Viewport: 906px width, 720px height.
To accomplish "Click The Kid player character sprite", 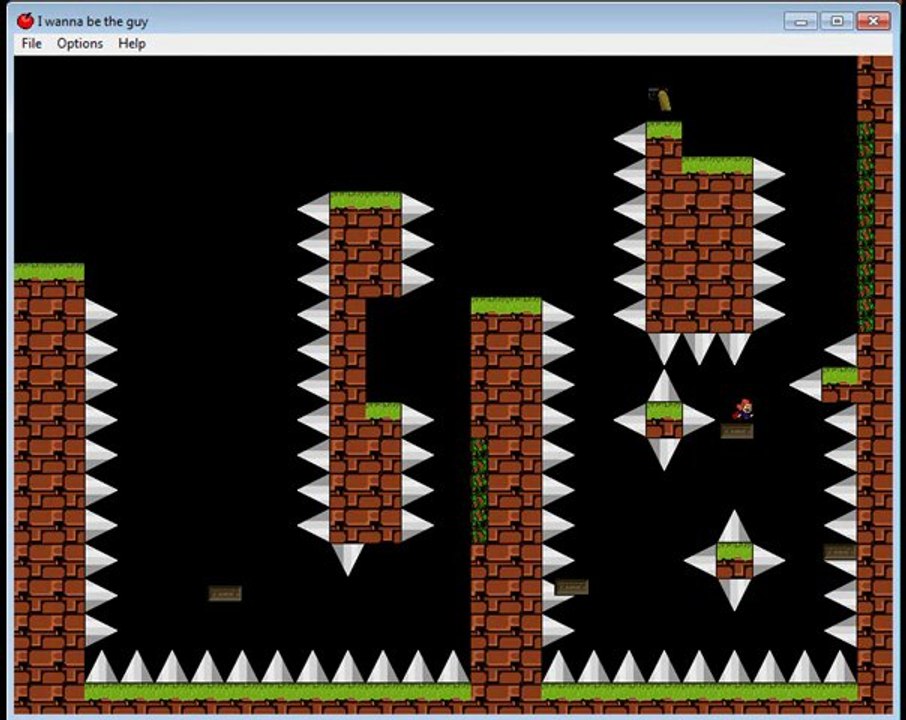I will tap(744, 410).
